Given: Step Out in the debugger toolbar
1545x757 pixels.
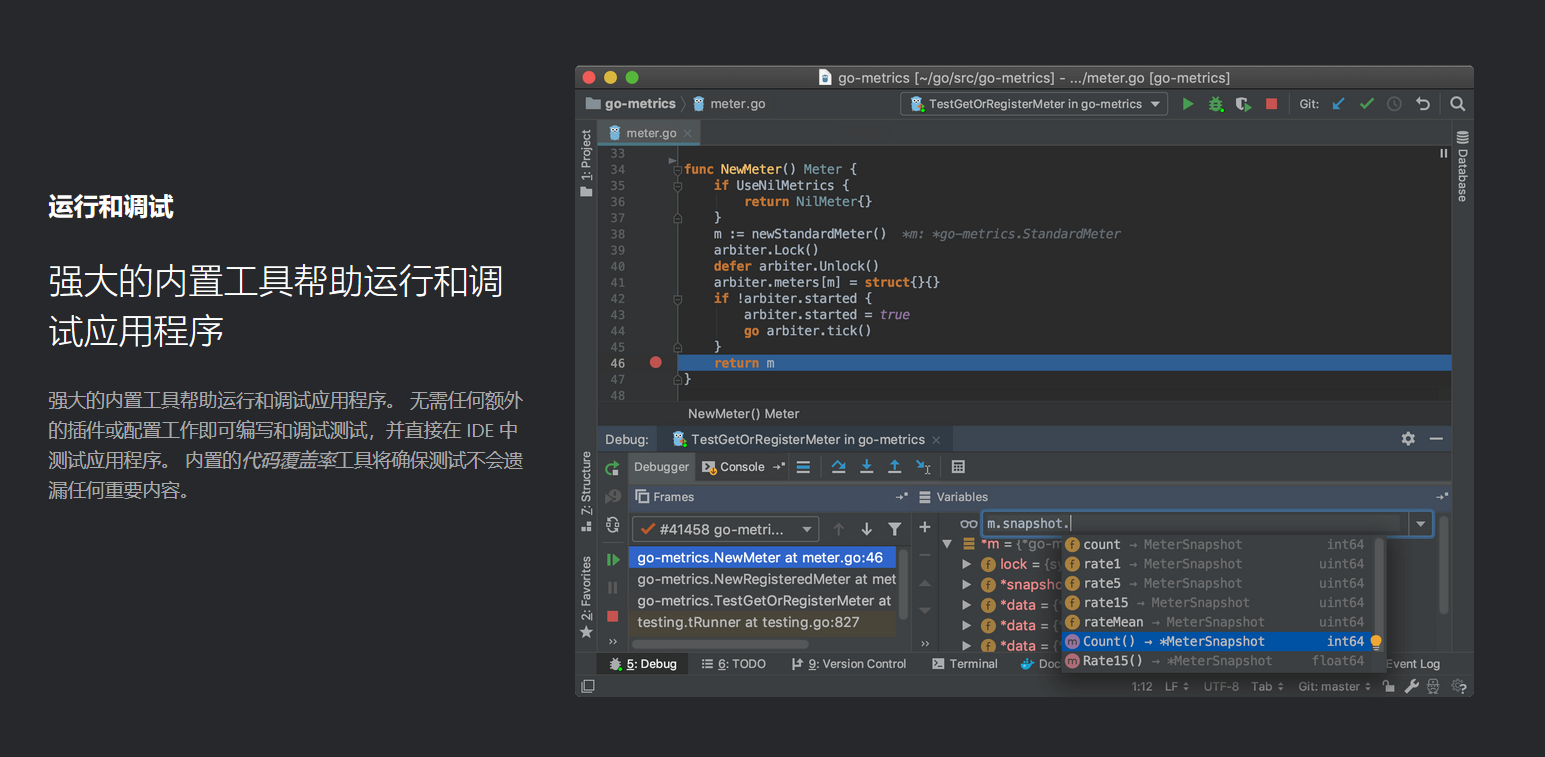Looking at the screenshot, I should coord(894,467).
